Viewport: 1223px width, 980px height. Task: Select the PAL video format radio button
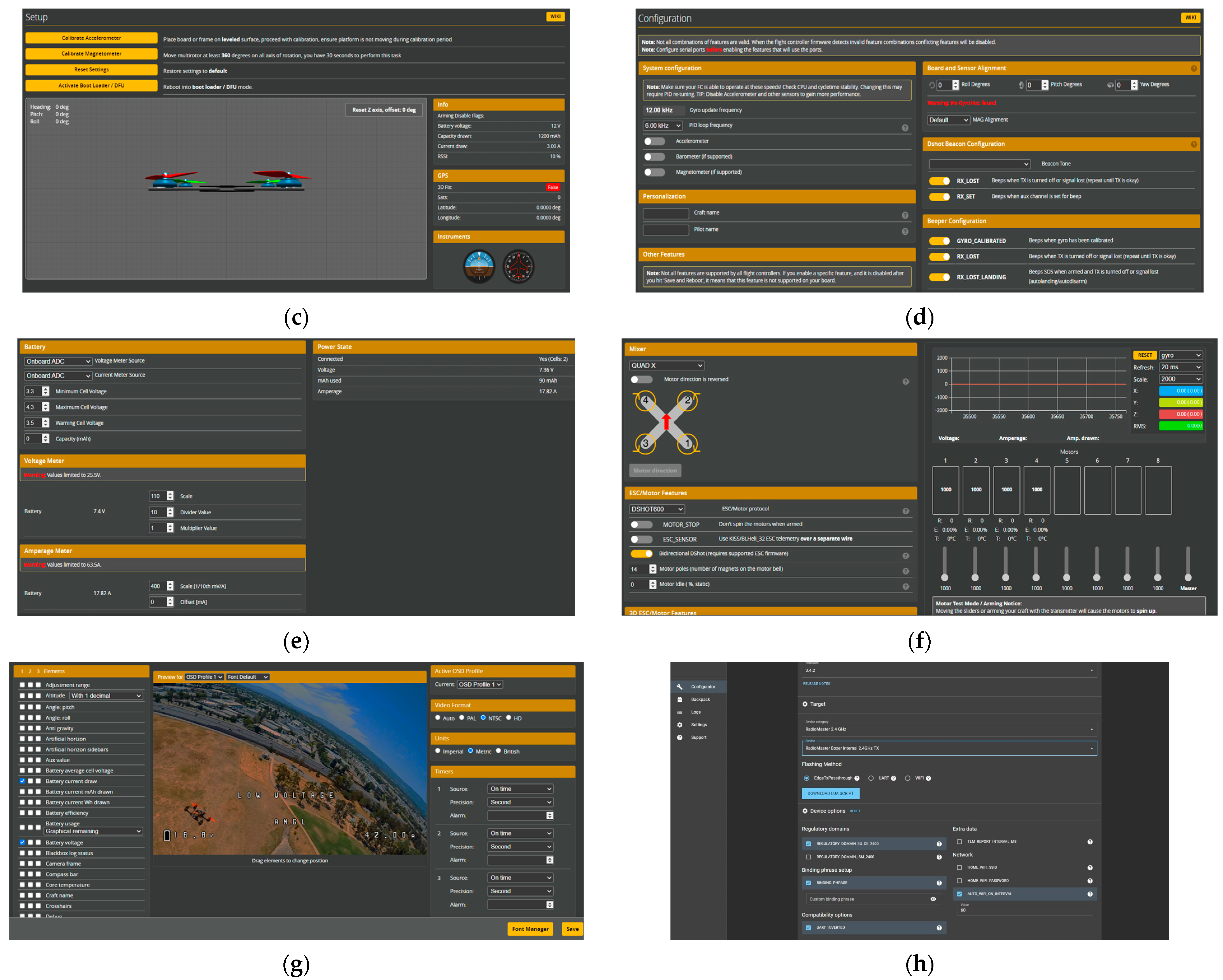[x=462, y=717]
